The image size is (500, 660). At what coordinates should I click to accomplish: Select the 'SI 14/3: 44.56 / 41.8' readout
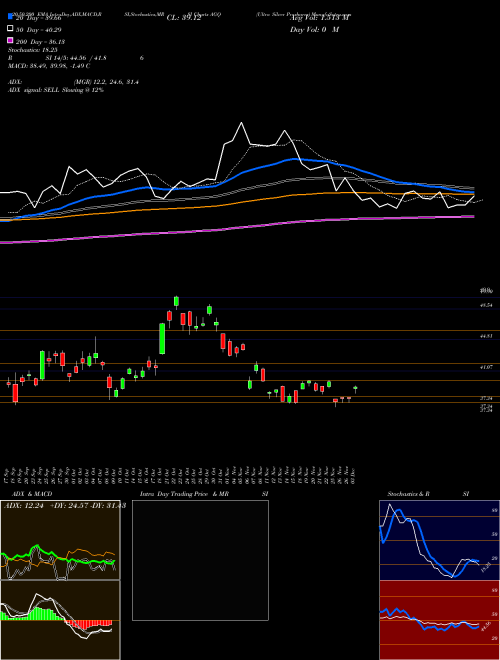click(x=76, y=58)
